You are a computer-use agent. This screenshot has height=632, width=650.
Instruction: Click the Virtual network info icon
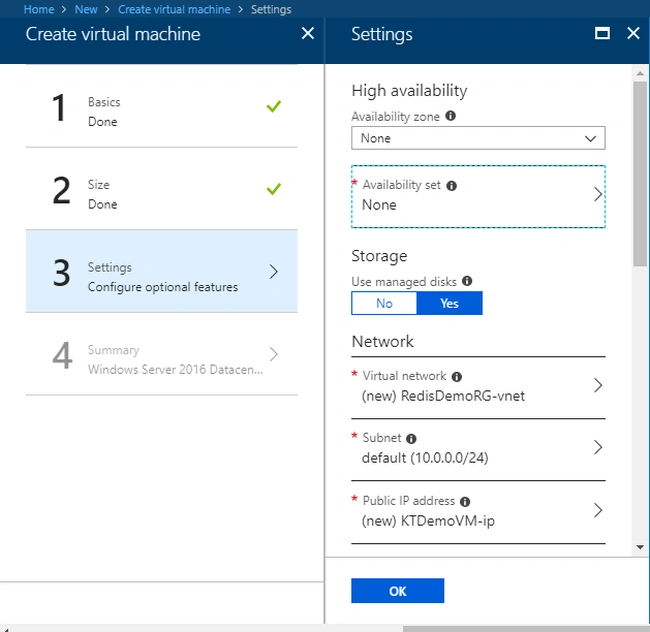[x=456, y=376]
